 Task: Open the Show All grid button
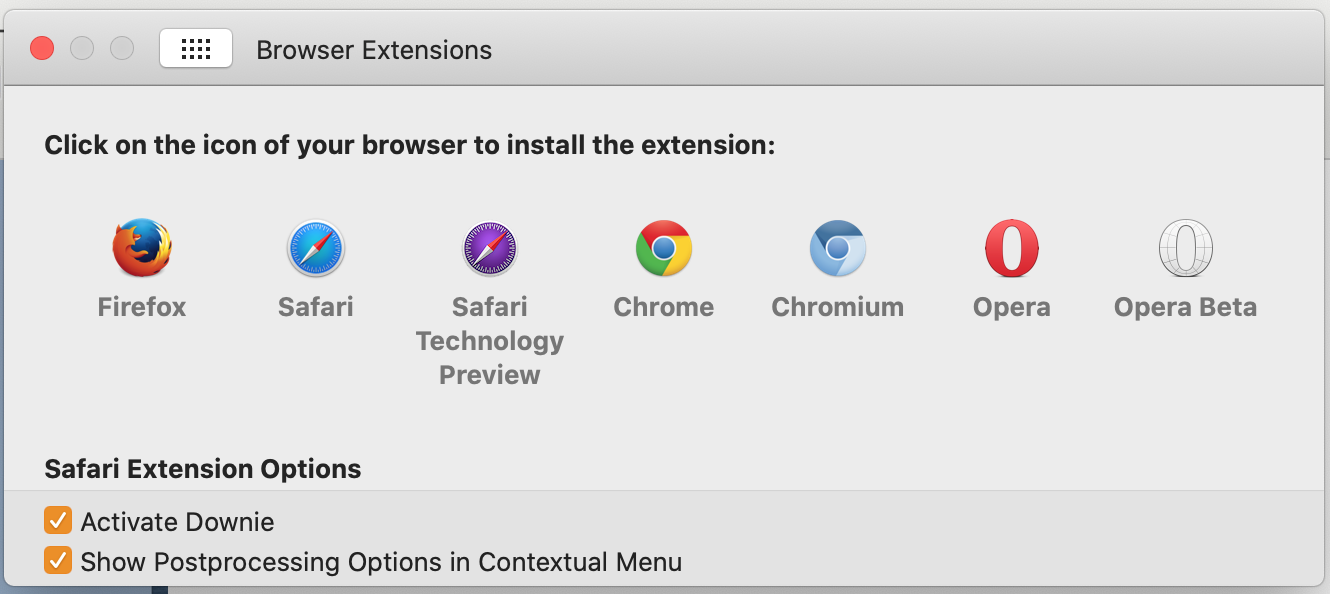(x=196, y=48)
